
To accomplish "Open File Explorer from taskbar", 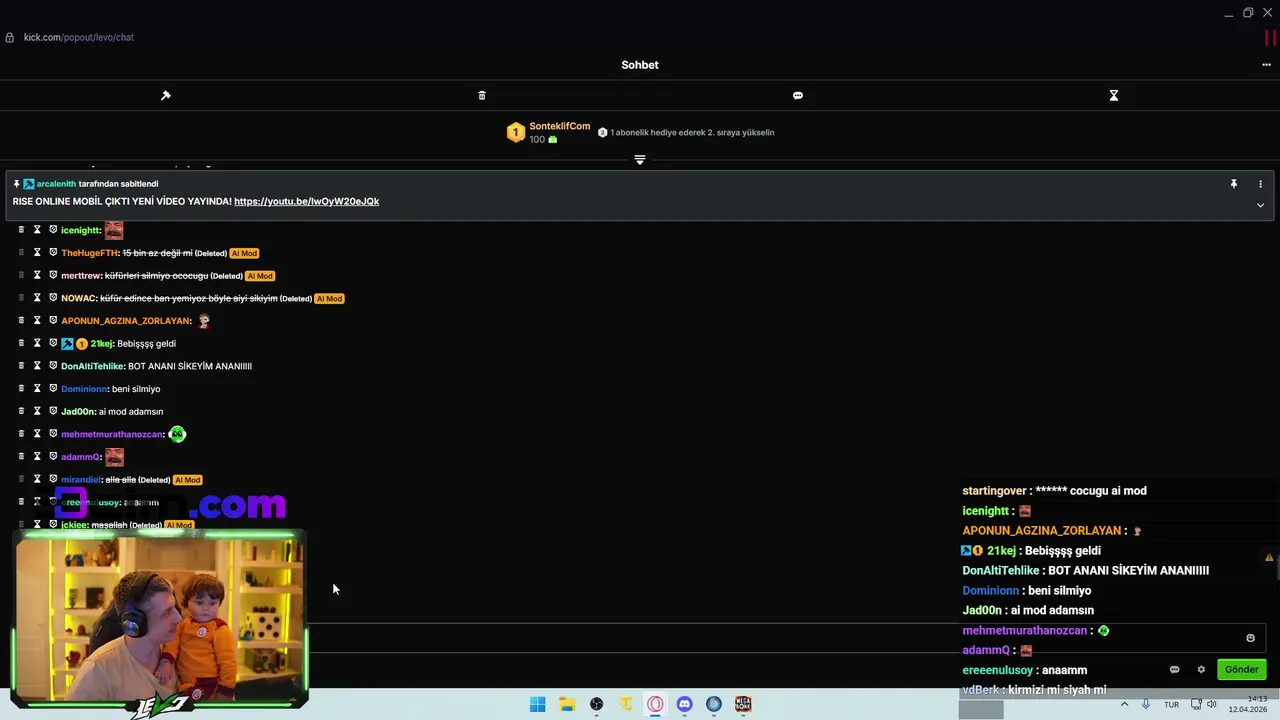I will [567, 704].
